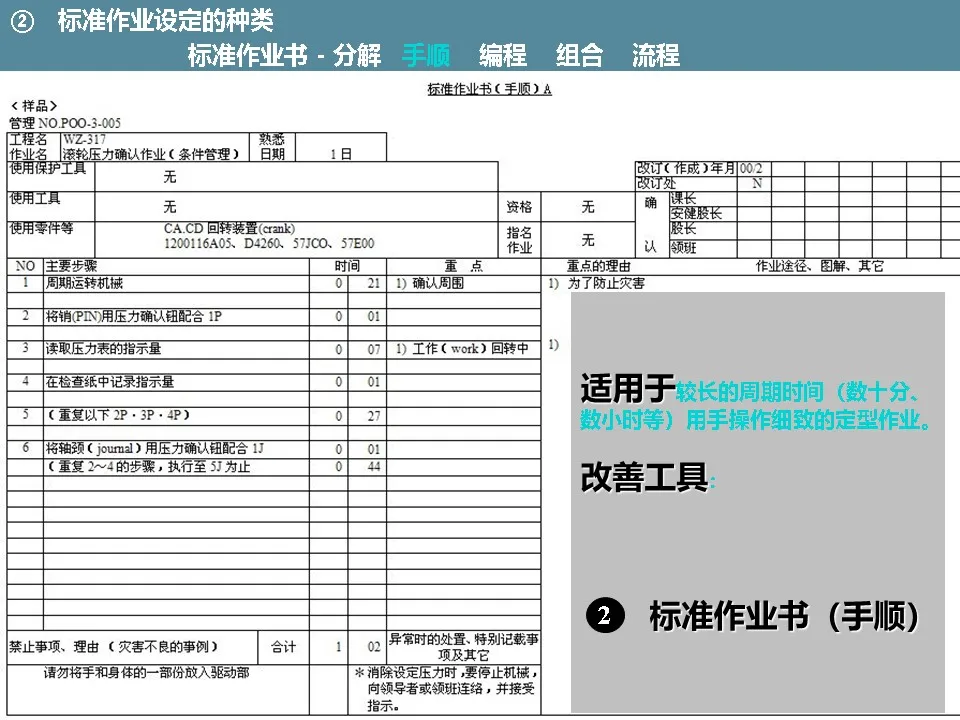The image size is (960, 720).
Task: Click the bold 适用于 text
Action: [627, 388]
